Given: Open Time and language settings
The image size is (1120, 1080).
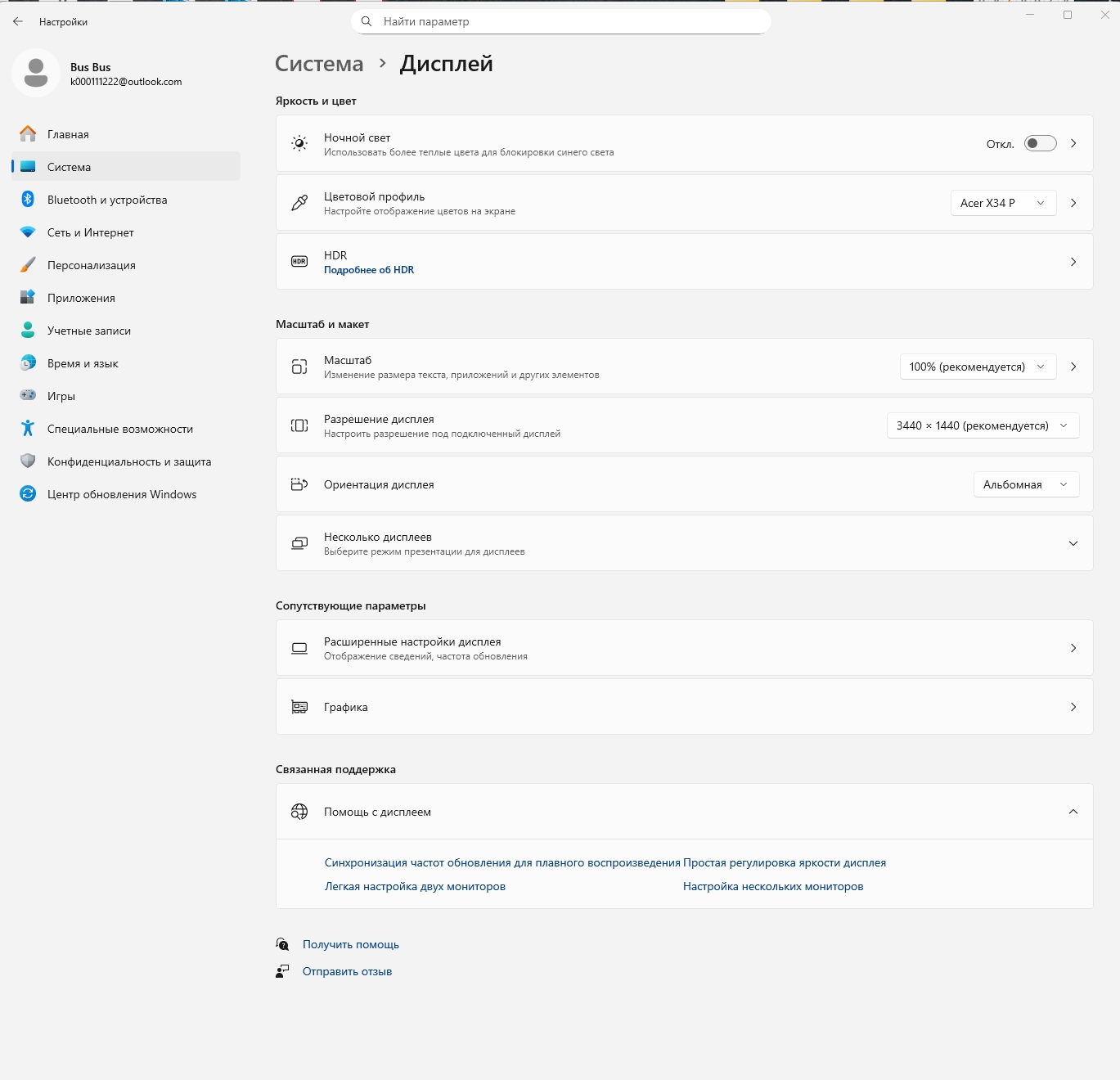Looking at the screenshot, I should 83,363.
